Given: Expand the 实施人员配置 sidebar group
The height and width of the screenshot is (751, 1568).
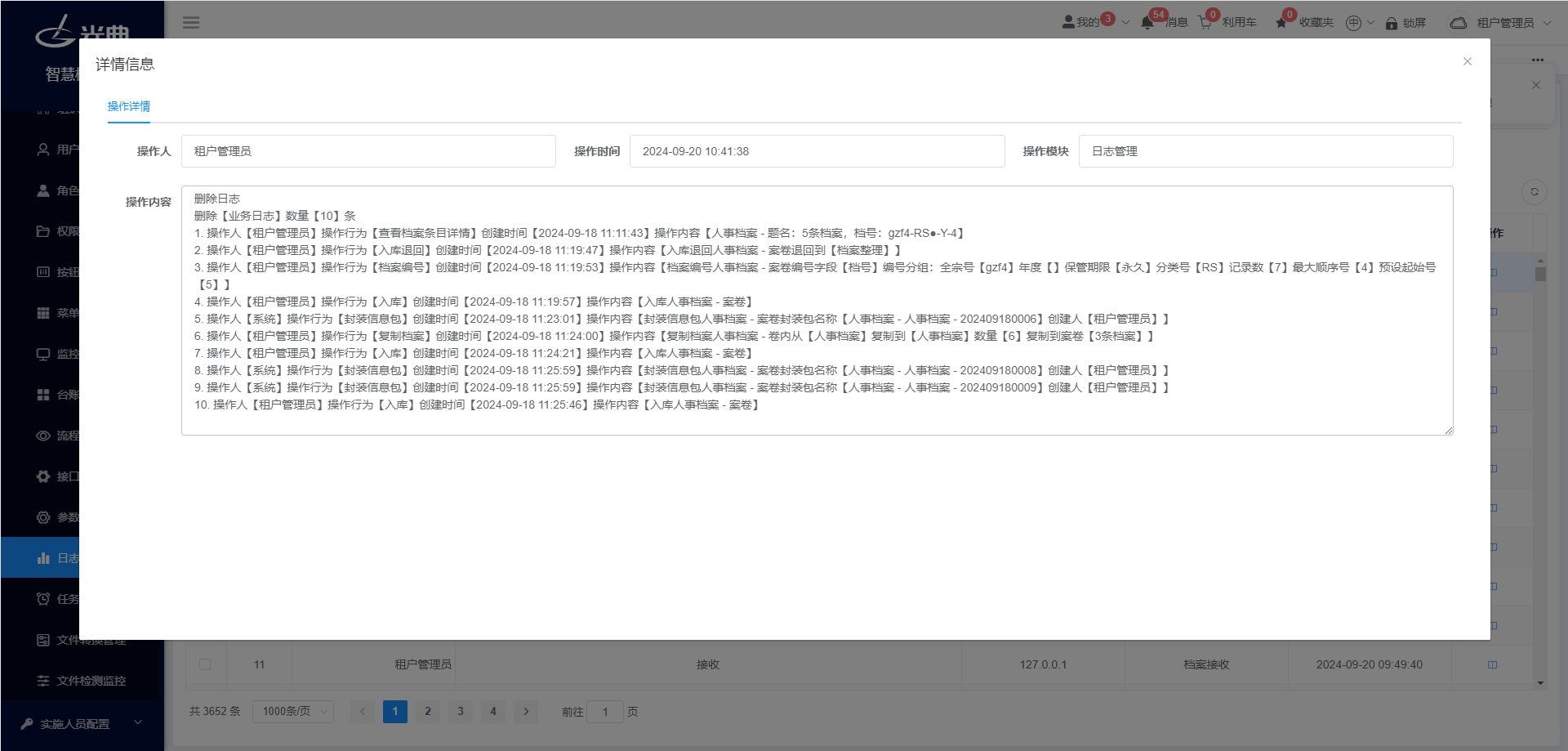Looking at the screenshot, I should tap(82, 723).
